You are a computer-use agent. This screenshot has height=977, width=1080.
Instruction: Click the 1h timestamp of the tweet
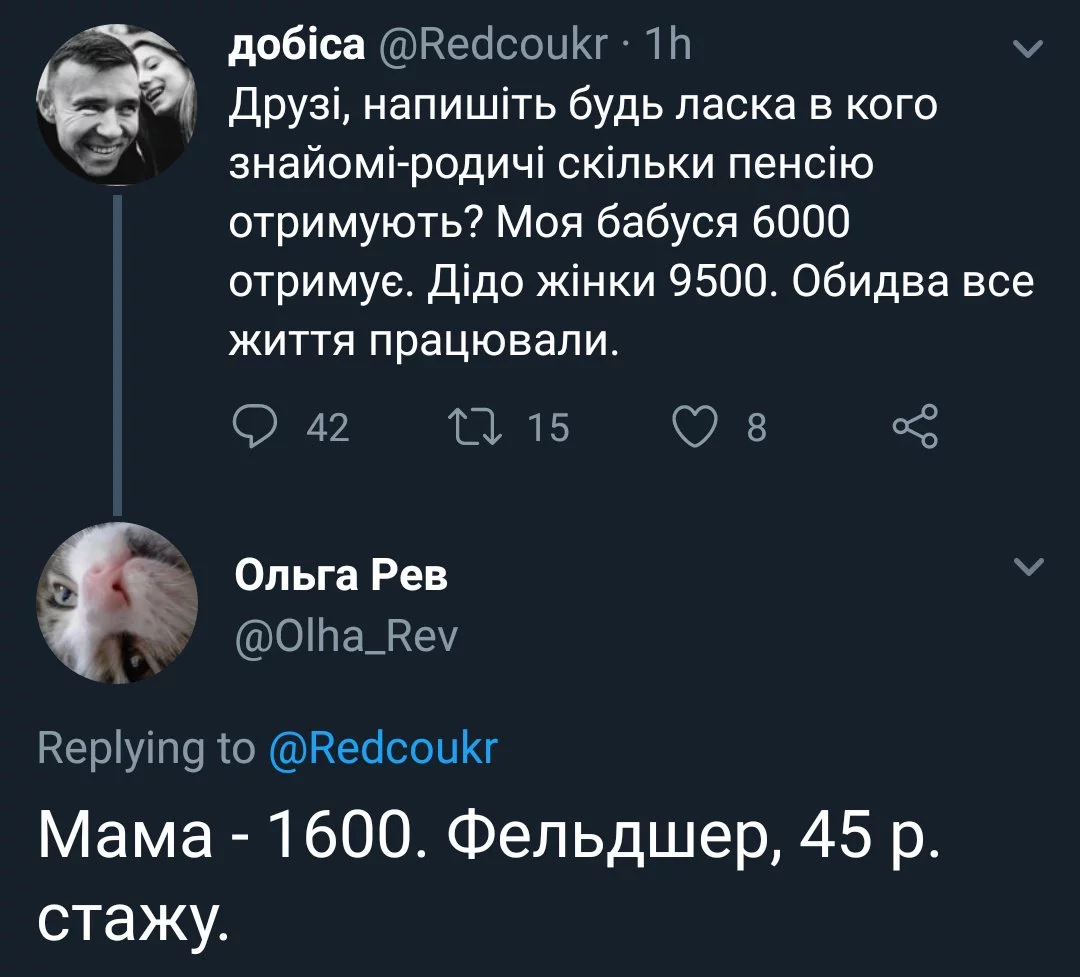pyautogui.click(x=668, y=46)
